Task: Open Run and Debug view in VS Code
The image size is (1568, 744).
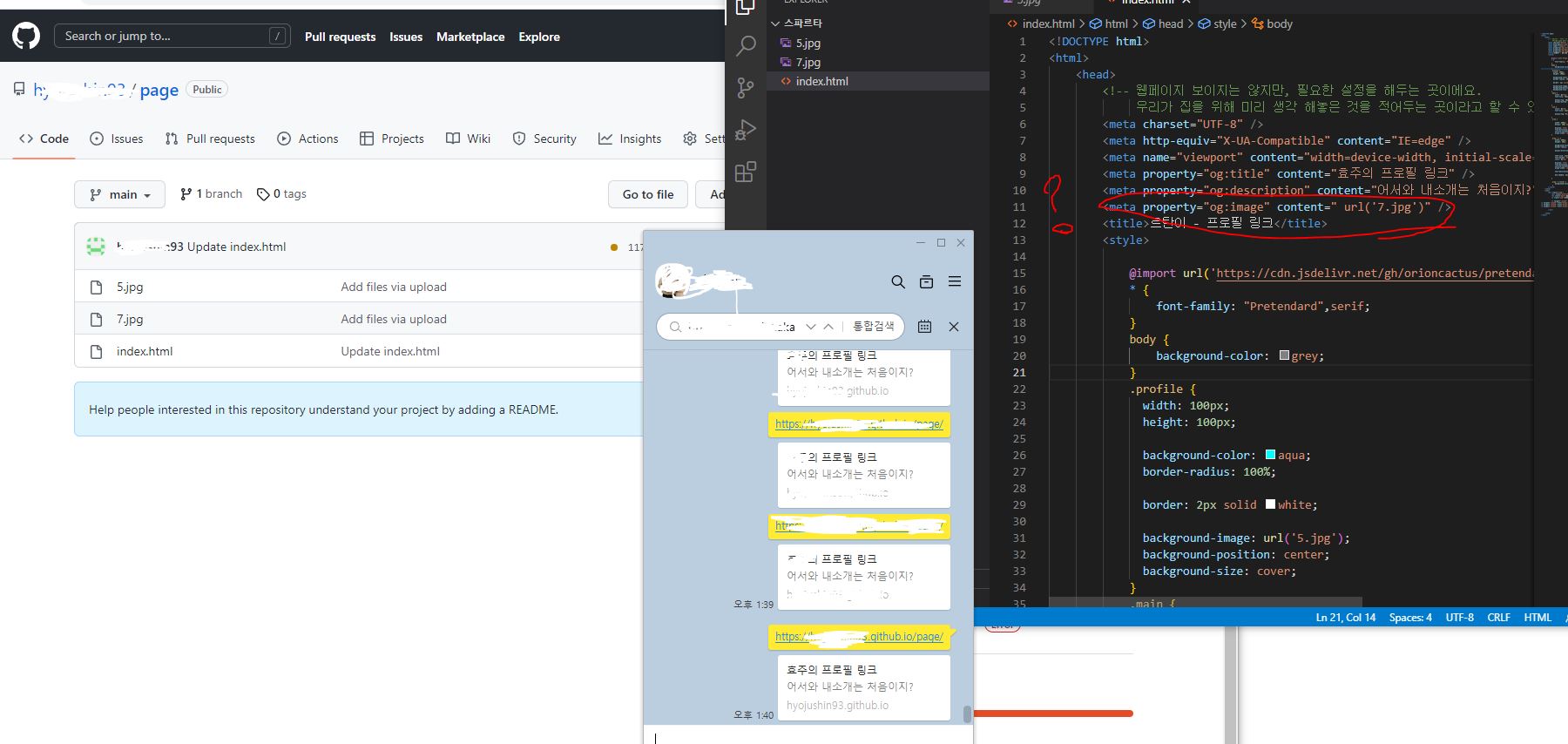Action: [x=746, y=130]
